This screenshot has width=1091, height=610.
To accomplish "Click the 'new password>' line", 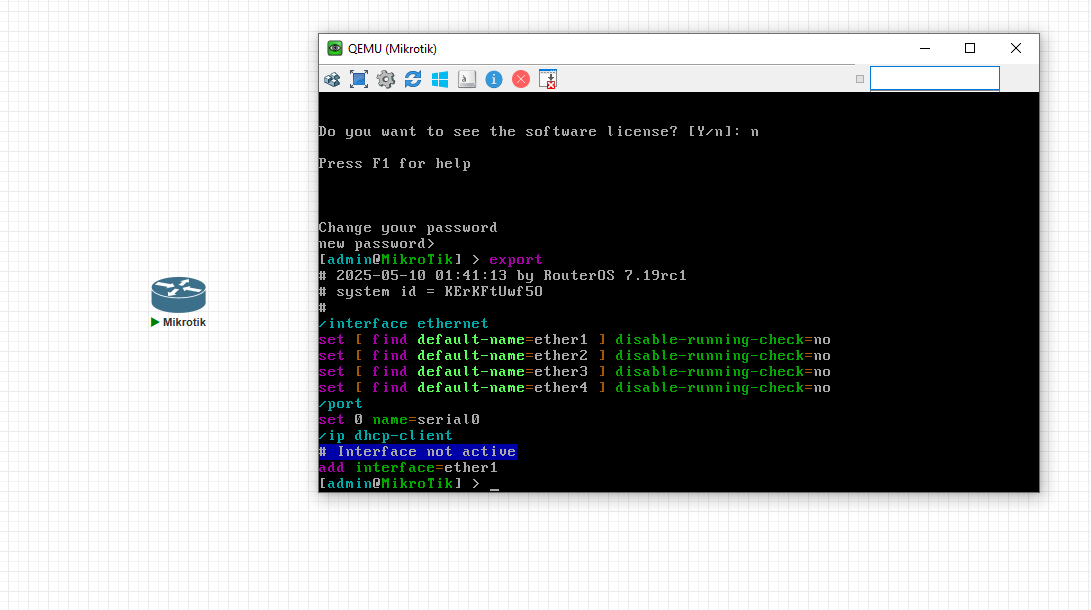I will click(376, 243).
